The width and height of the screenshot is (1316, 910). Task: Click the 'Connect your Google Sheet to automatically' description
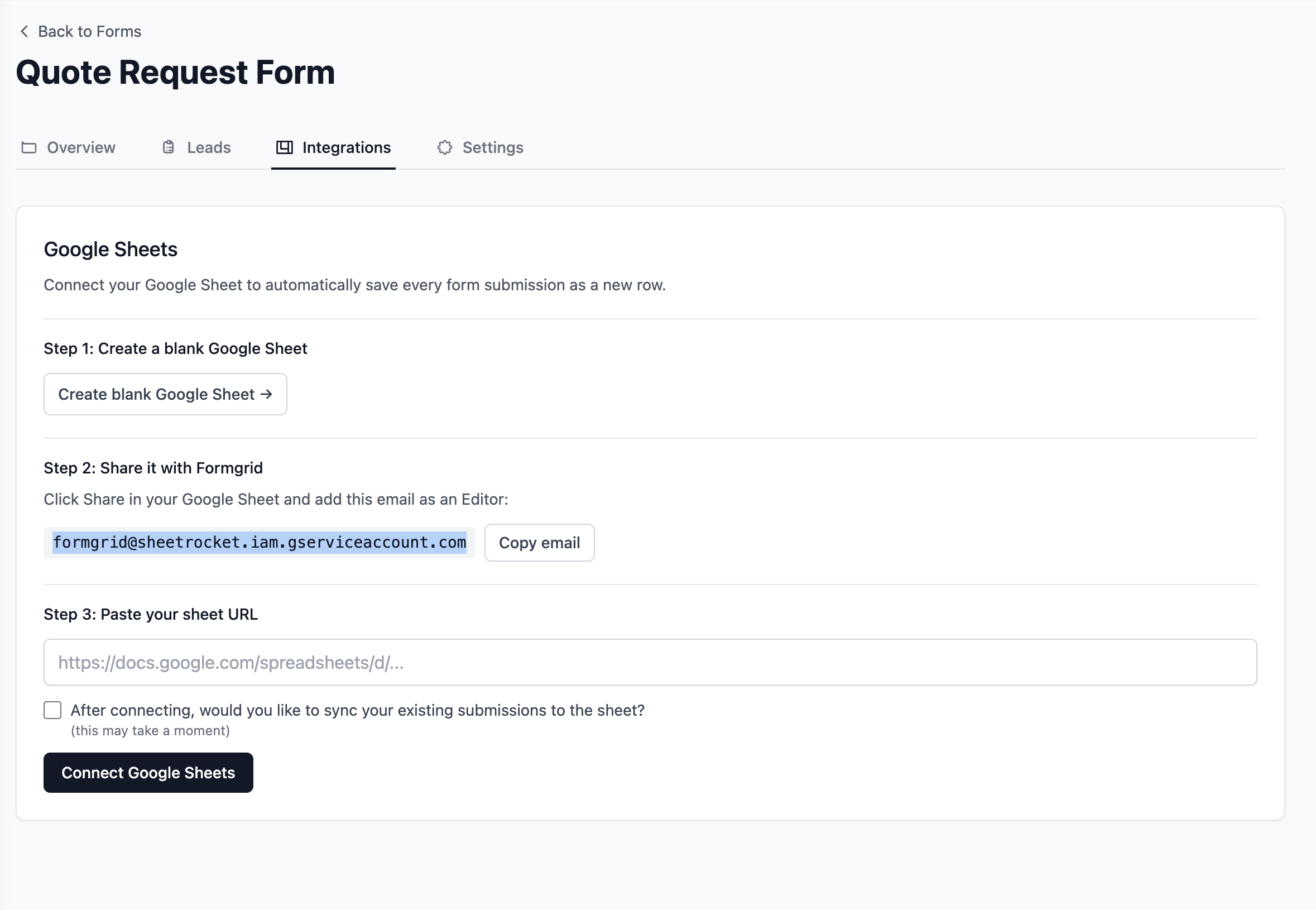coord(354,285)
